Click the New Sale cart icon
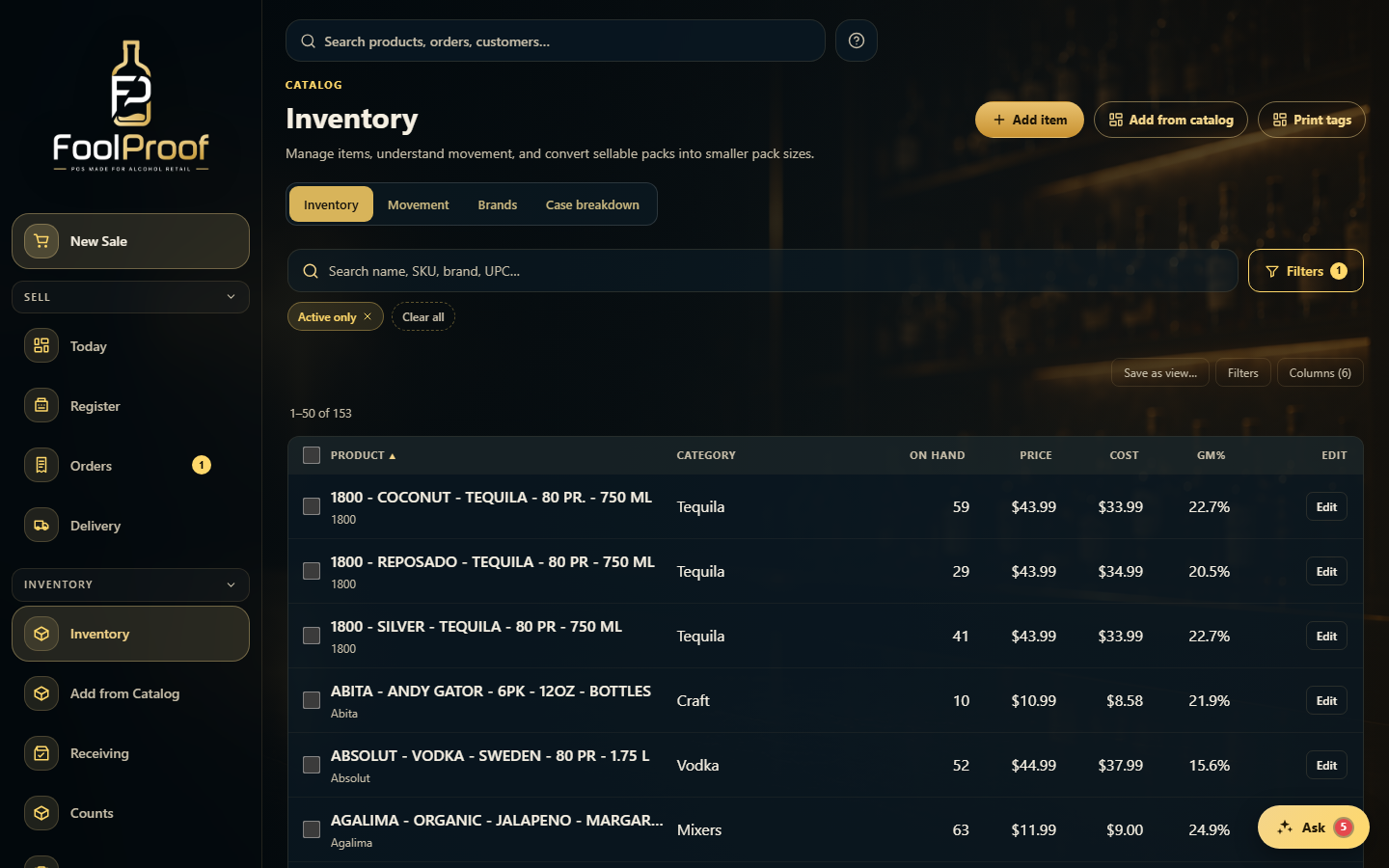Image resolution: width=1389 pixels, height=868 pixels. click(x=41, y=241)
